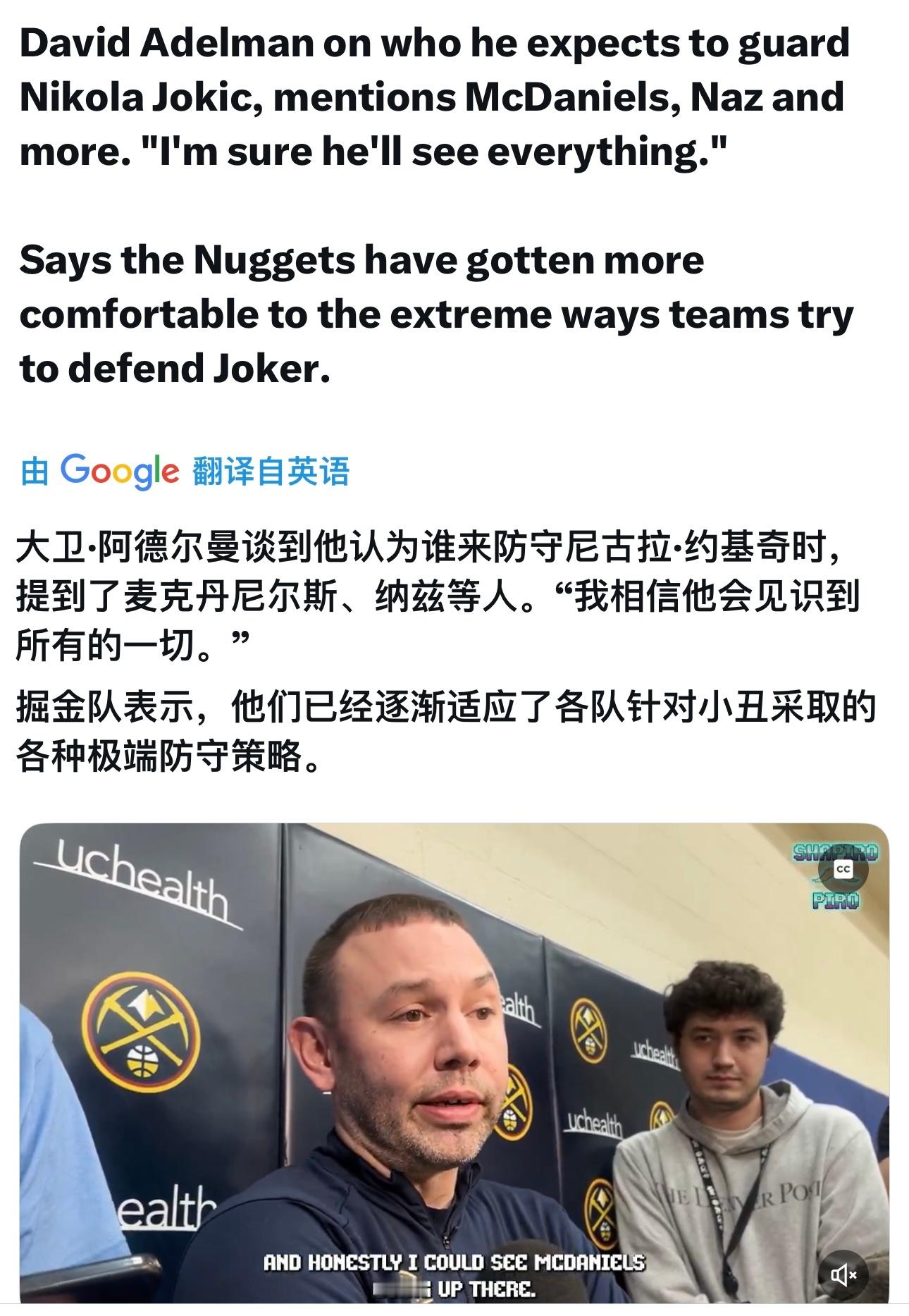
Task: Tap the large Nuggets pickaxe logo on the backdrop
Action: pyautogui.click(x=144, y=1040)
